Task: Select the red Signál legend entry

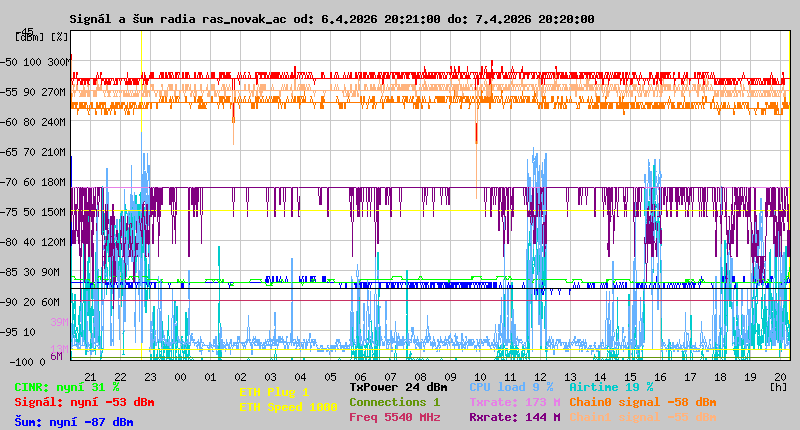Action: pyautogui.click(x=84, y=402)
